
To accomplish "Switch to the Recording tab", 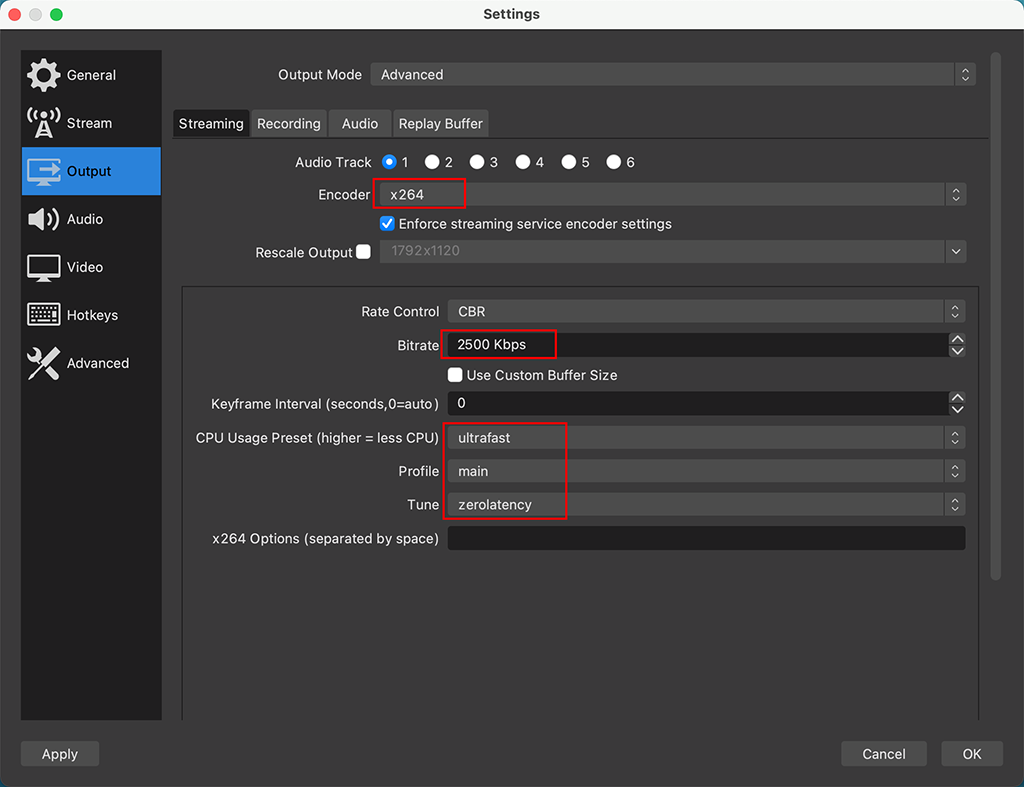I will click(289, 123).
